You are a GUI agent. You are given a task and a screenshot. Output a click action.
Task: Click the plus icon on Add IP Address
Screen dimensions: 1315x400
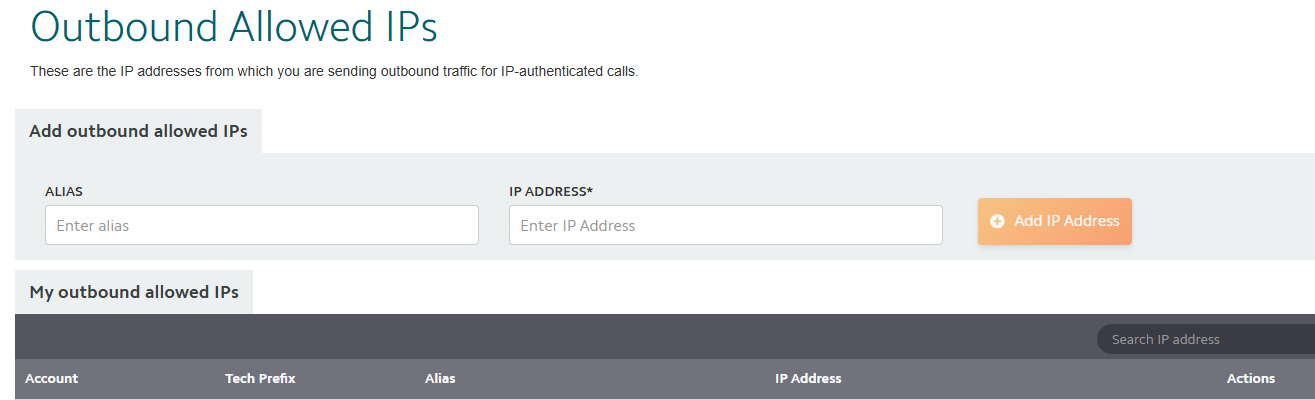997,222
